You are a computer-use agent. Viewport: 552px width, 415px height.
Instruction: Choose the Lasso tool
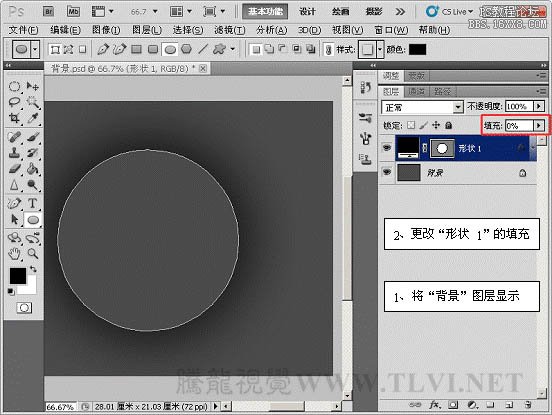pyautogui.click(x=14, y=102)
